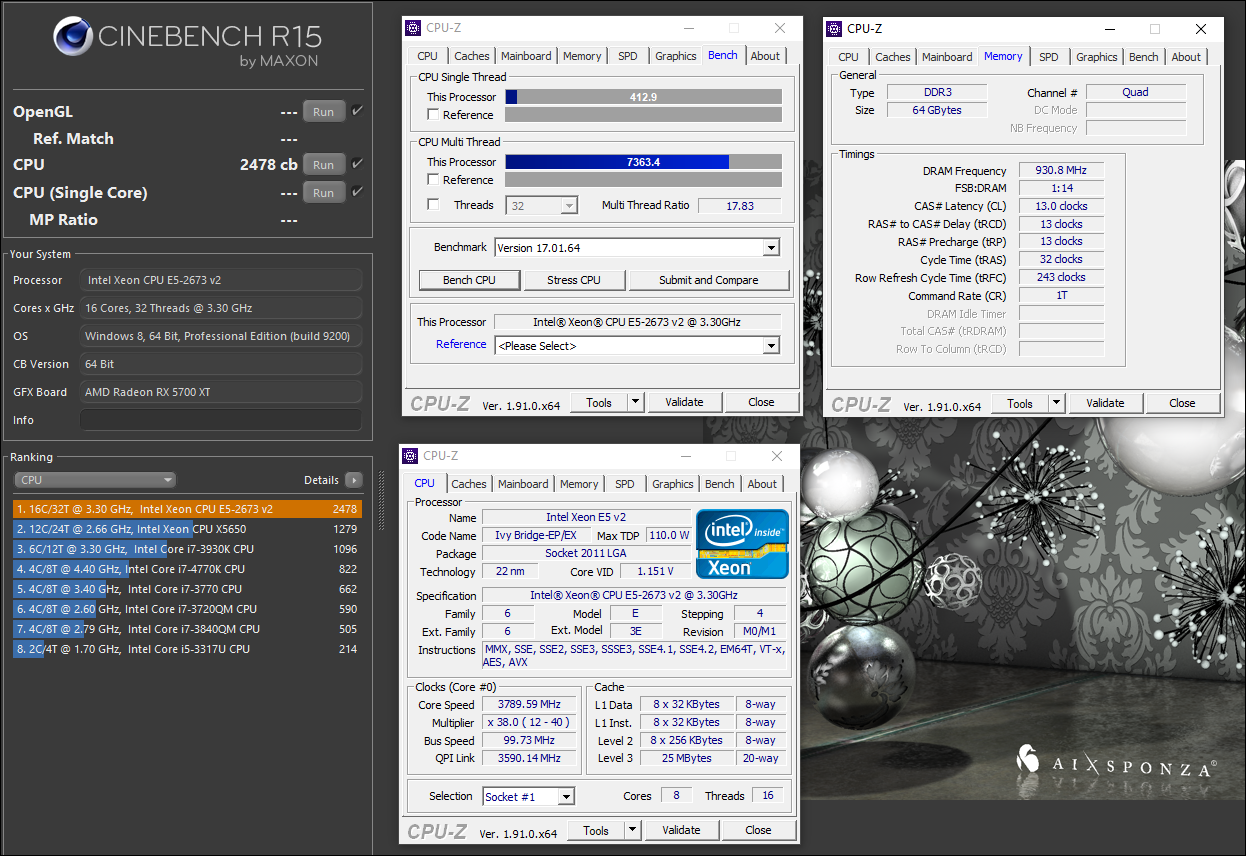Run the OpenGL benchmark
The image size is (1246, 856).
(x=324, y=112)
